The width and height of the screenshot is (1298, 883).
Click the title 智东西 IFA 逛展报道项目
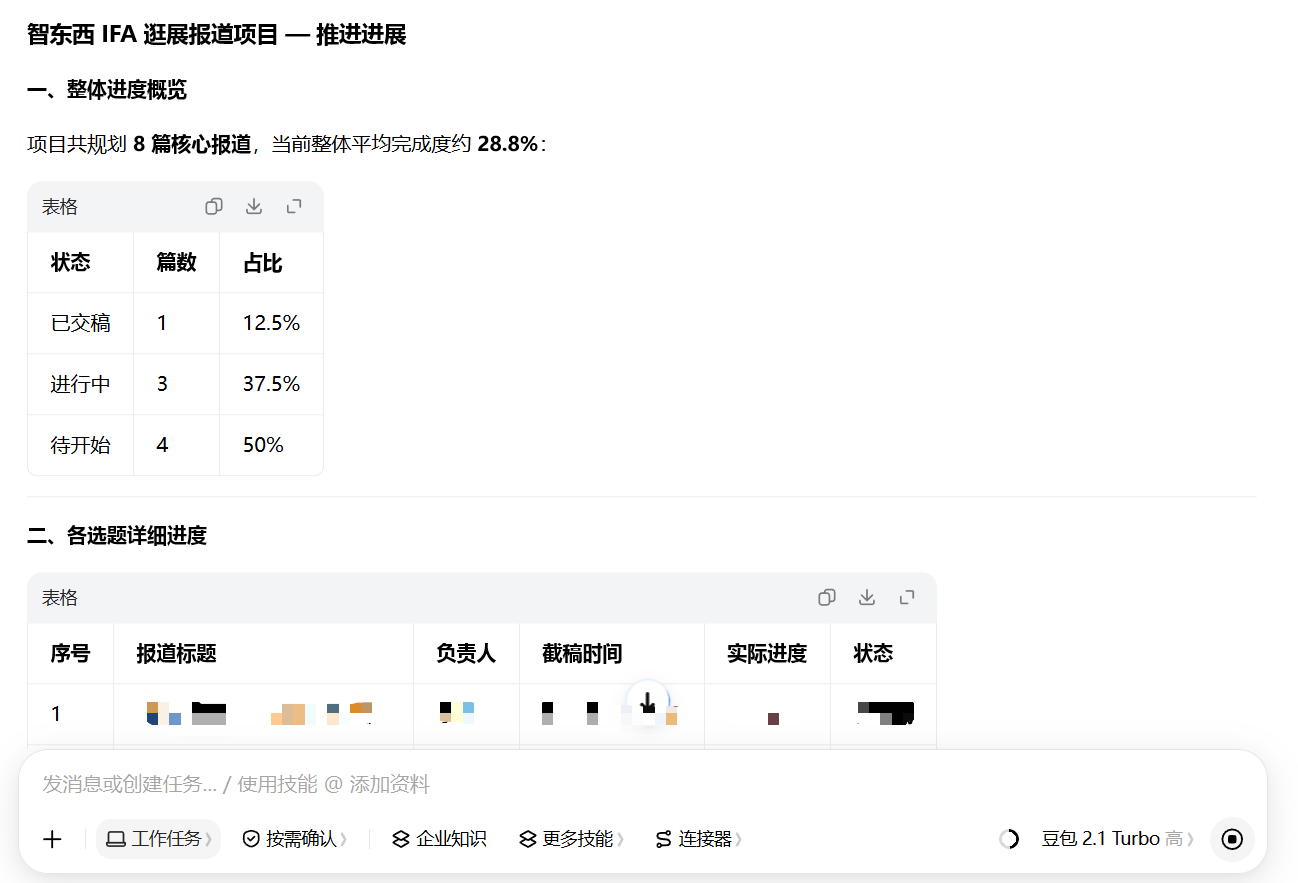(153, 35)
